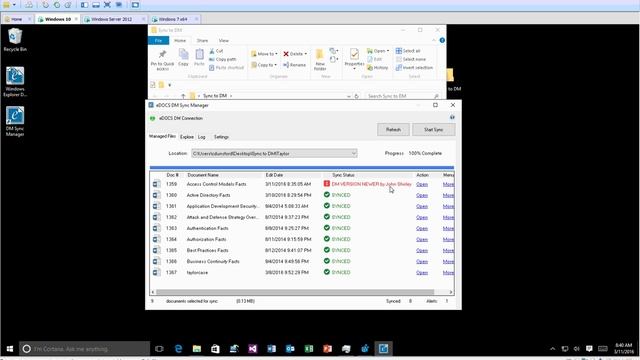
Task: Open the Properties dropdown in Explorer
Action: pyautogui.click(x=354, y=69)
